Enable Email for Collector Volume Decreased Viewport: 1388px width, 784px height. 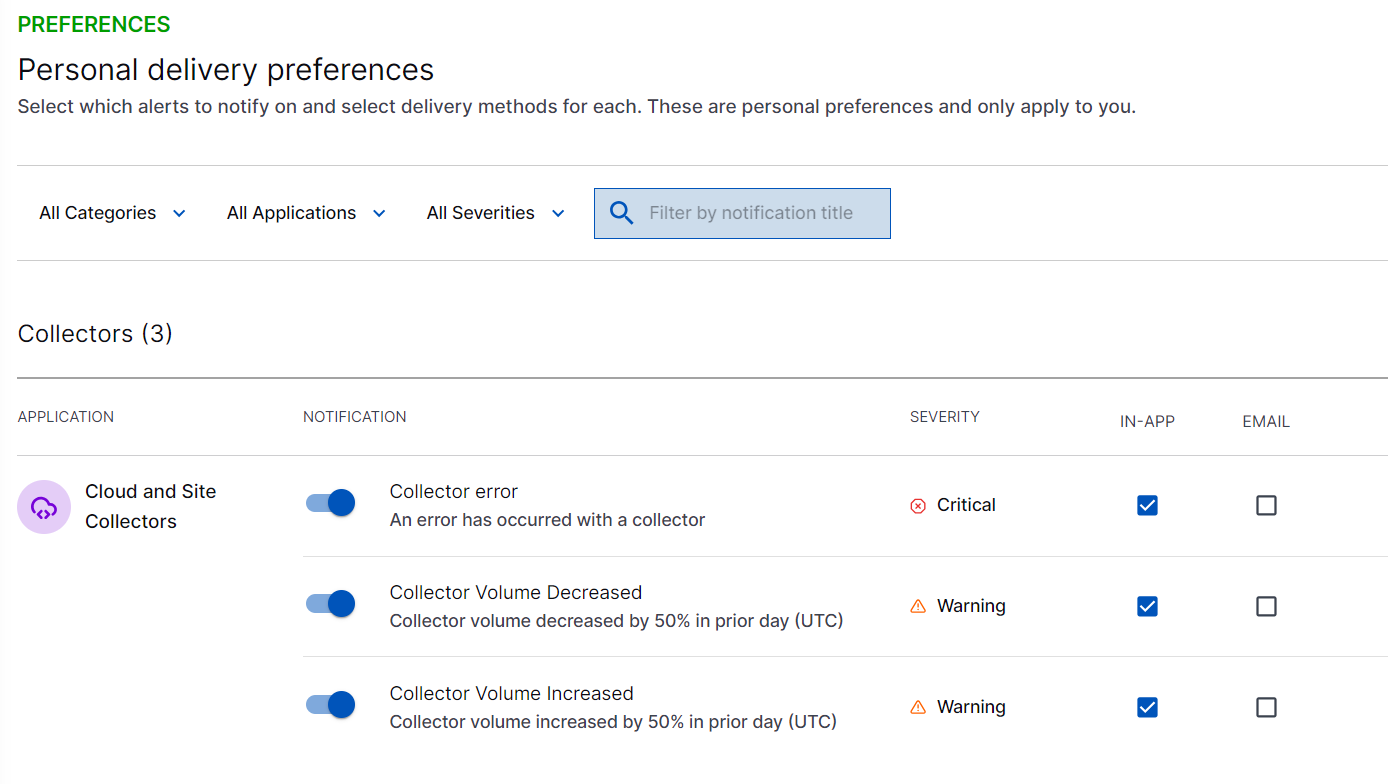[x=1266, y=606]
